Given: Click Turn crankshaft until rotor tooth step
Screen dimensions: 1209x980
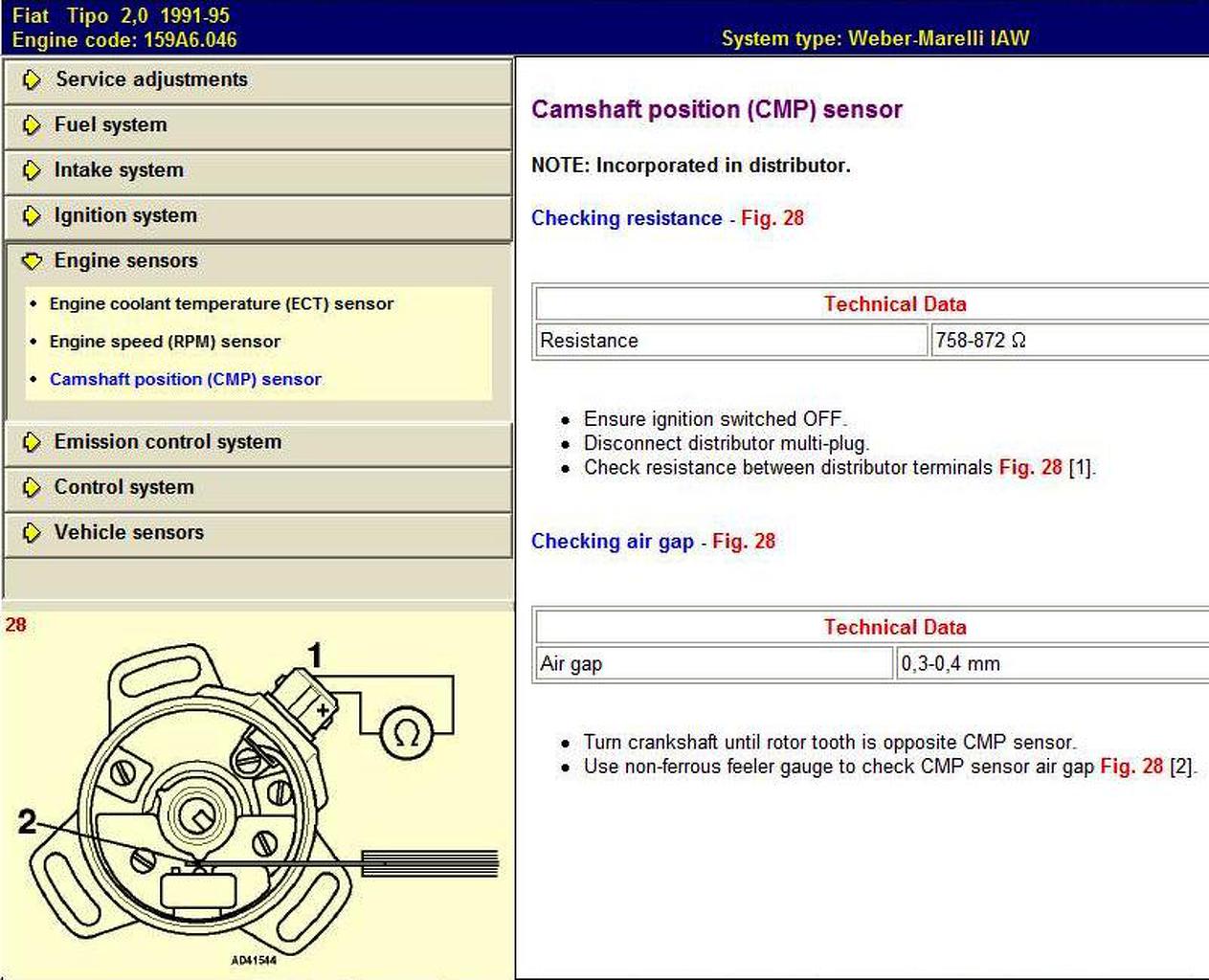Looking at the screenshot, I should pyautogui.click(x=830, y=743).
